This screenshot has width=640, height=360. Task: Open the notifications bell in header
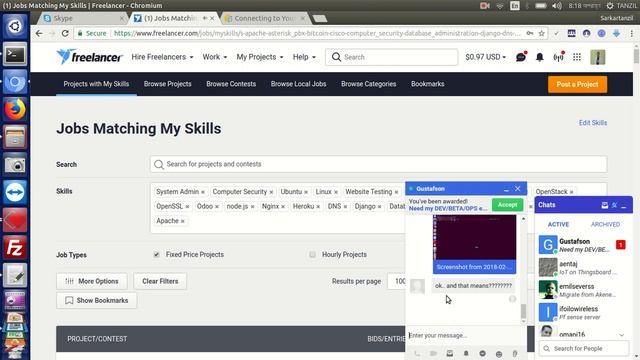coord(540,57)
